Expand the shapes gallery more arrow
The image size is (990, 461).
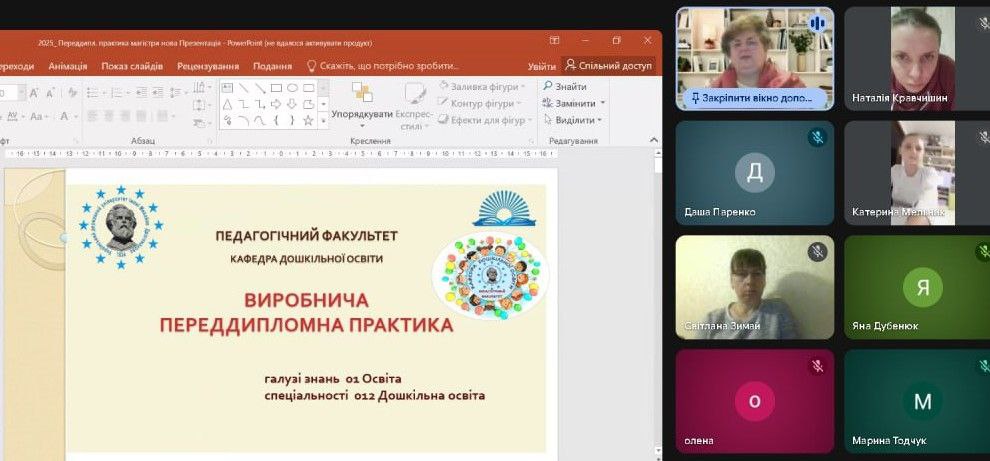323,121
